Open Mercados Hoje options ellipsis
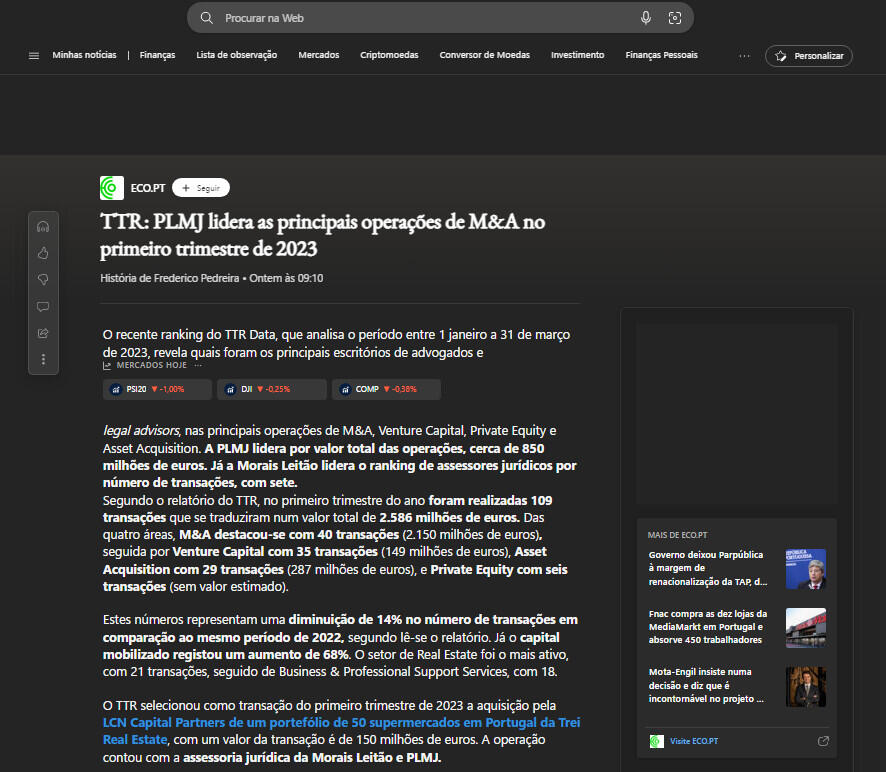Viewport: 886px width, 772px height. click(198, 366)
